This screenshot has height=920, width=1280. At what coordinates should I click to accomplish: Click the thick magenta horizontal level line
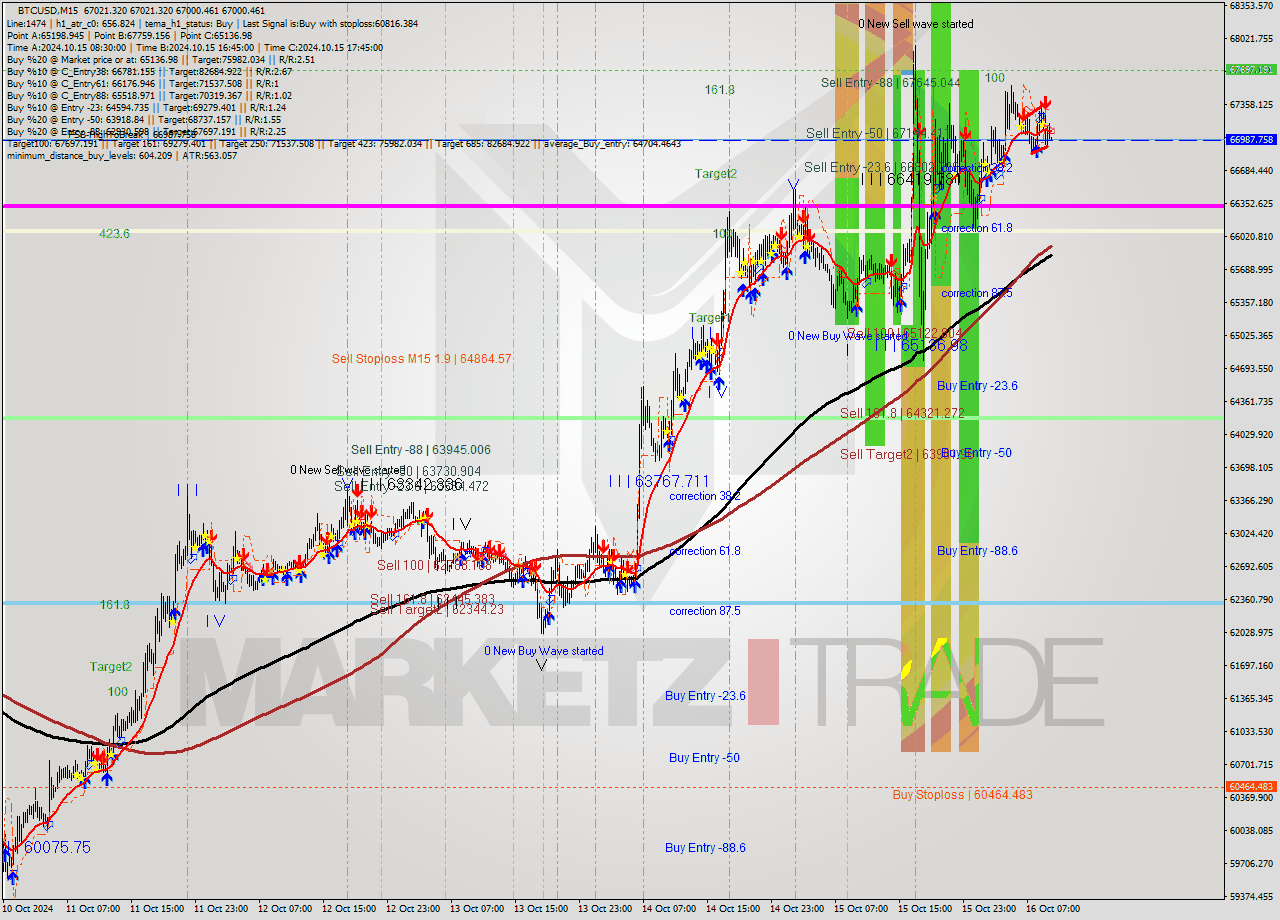pos(612,206)
